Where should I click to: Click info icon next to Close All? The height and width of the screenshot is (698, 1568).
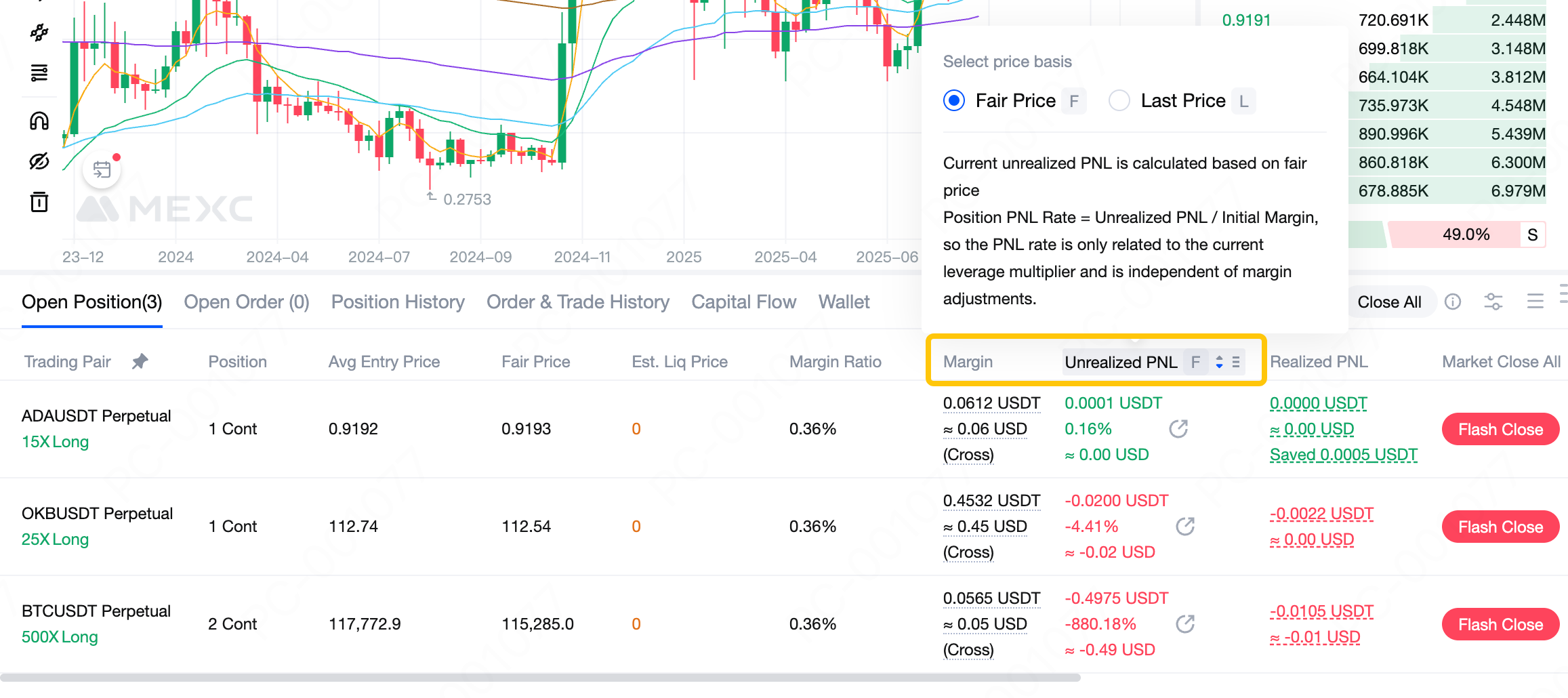click(x=1453, y=302)
